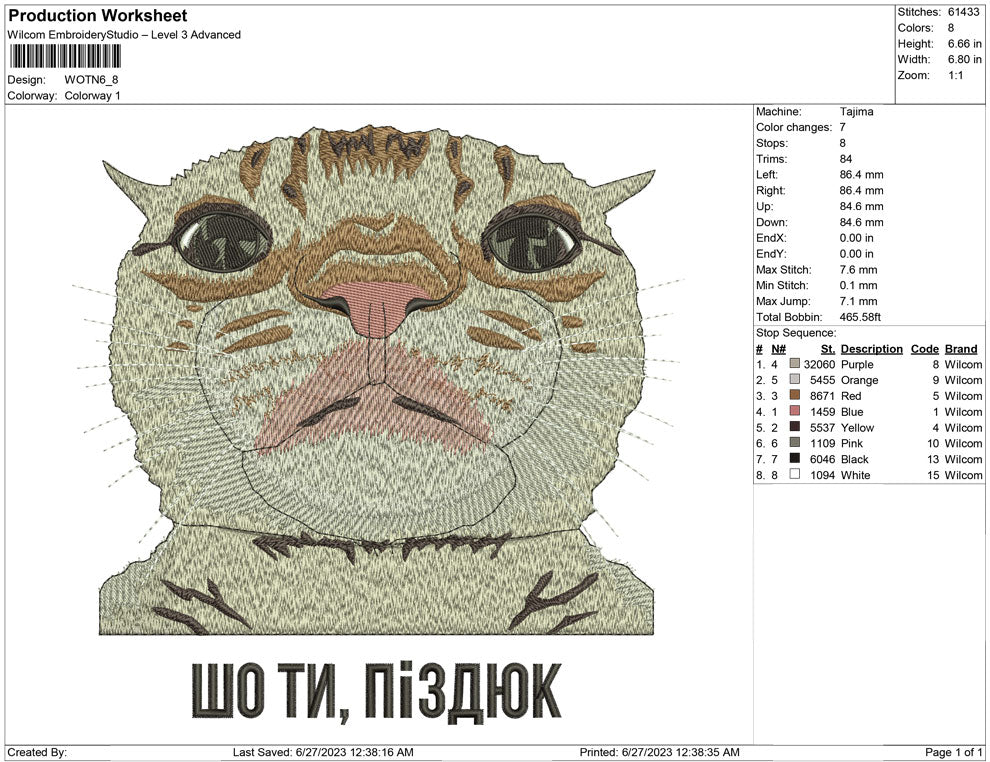
Task: Click the Yellow thread color swatch
Action: click(x=795, y=427)
